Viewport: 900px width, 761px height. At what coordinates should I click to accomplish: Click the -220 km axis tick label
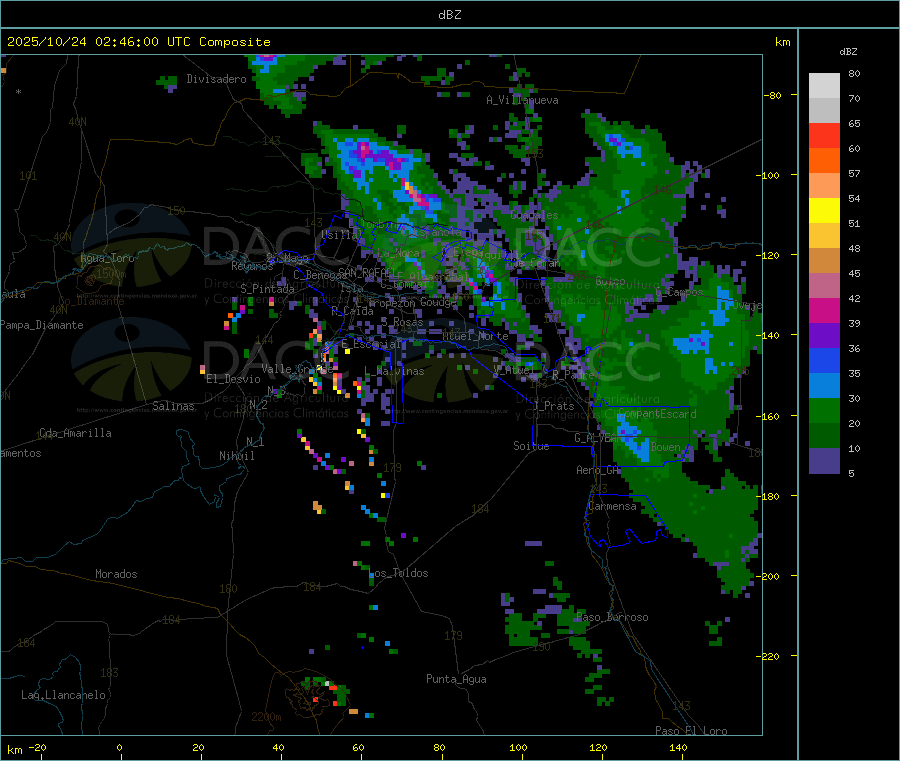(x=770, y=657)
